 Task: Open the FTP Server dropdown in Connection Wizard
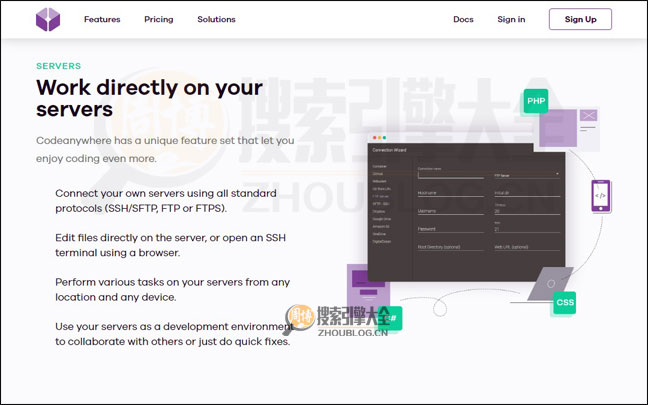(x=527, y=175)
